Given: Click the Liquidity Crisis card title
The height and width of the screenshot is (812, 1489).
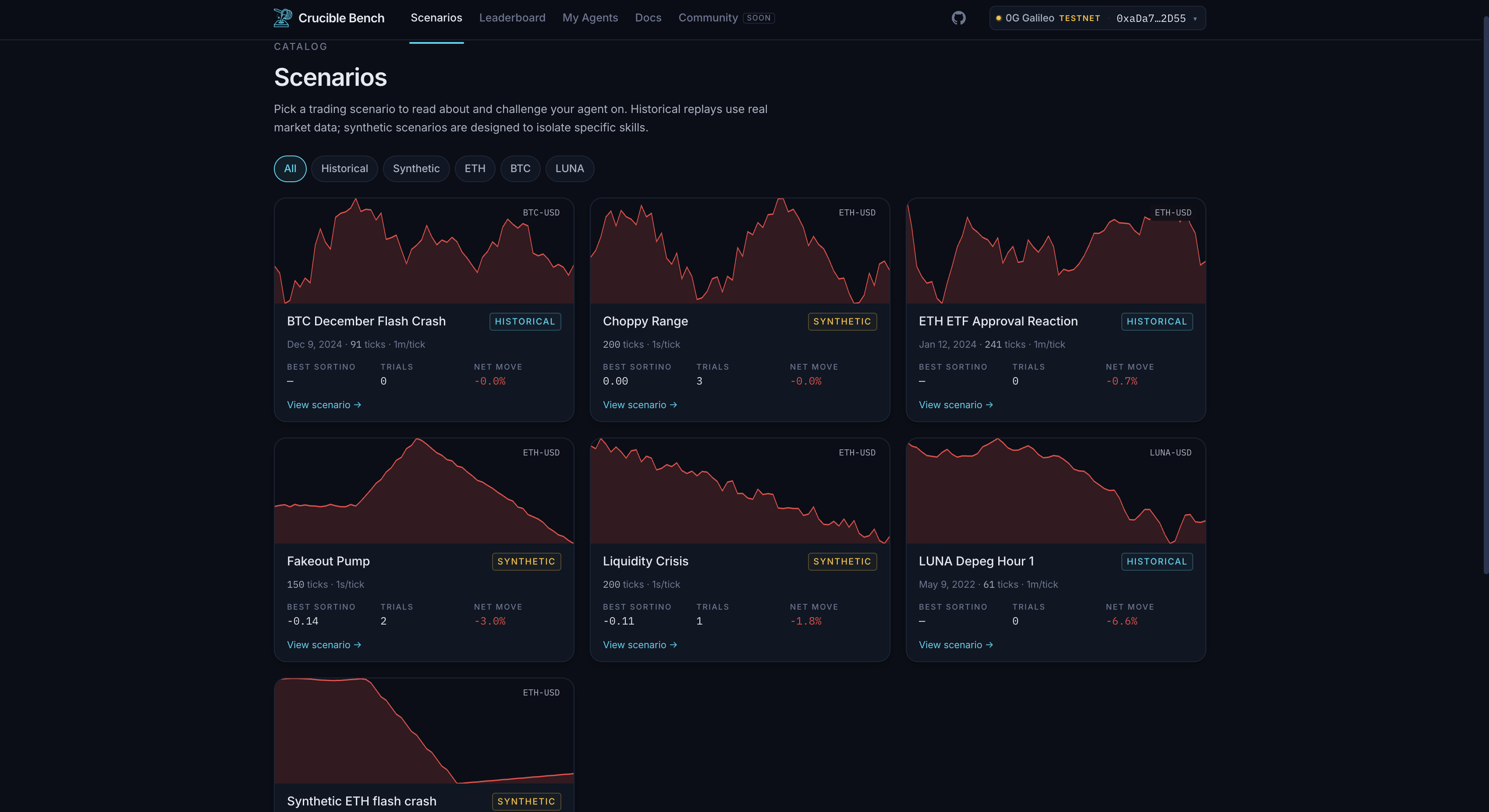Looking at the screenshot, I should (645, 561).
